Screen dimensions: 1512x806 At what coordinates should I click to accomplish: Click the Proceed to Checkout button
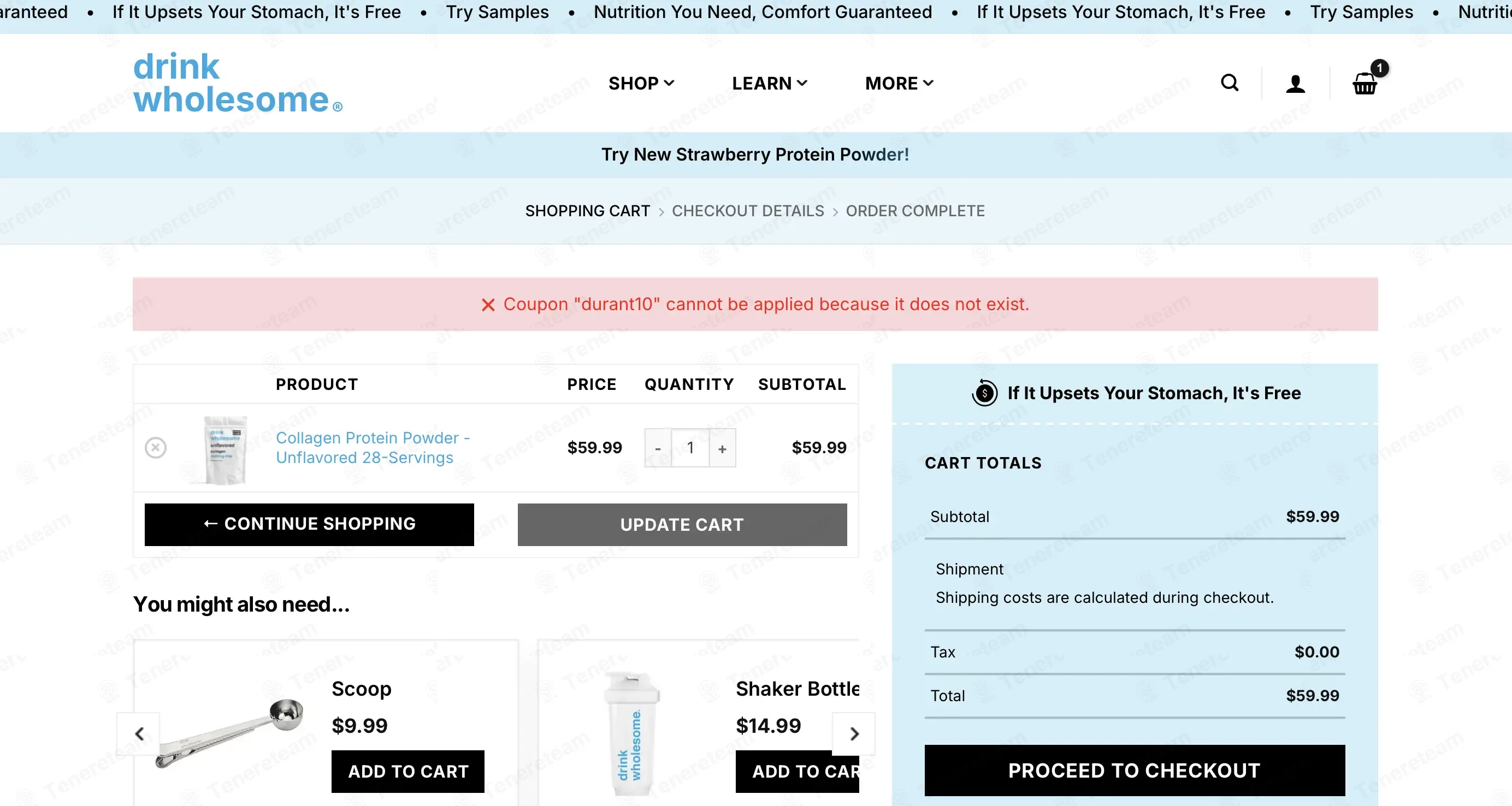tap(1135, 770)
